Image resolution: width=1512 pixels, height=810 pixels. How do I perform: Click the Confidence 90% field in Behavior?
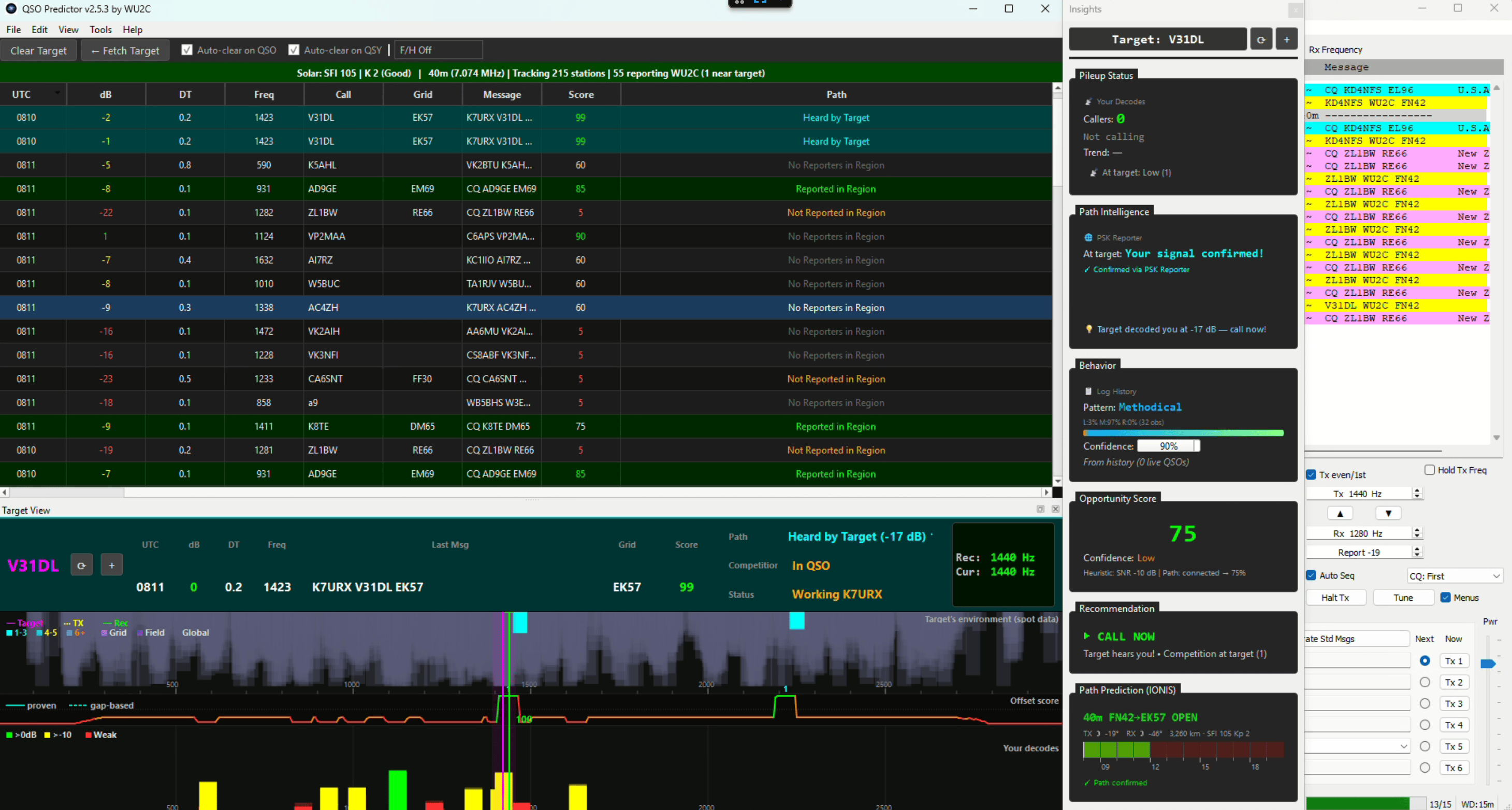[x=1169, y=446]
